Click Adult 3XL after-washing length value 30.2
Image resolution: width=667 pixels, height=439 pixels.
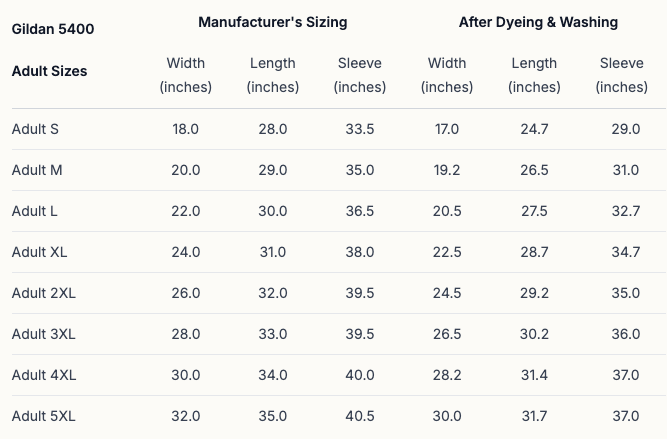tap(534, 334)
